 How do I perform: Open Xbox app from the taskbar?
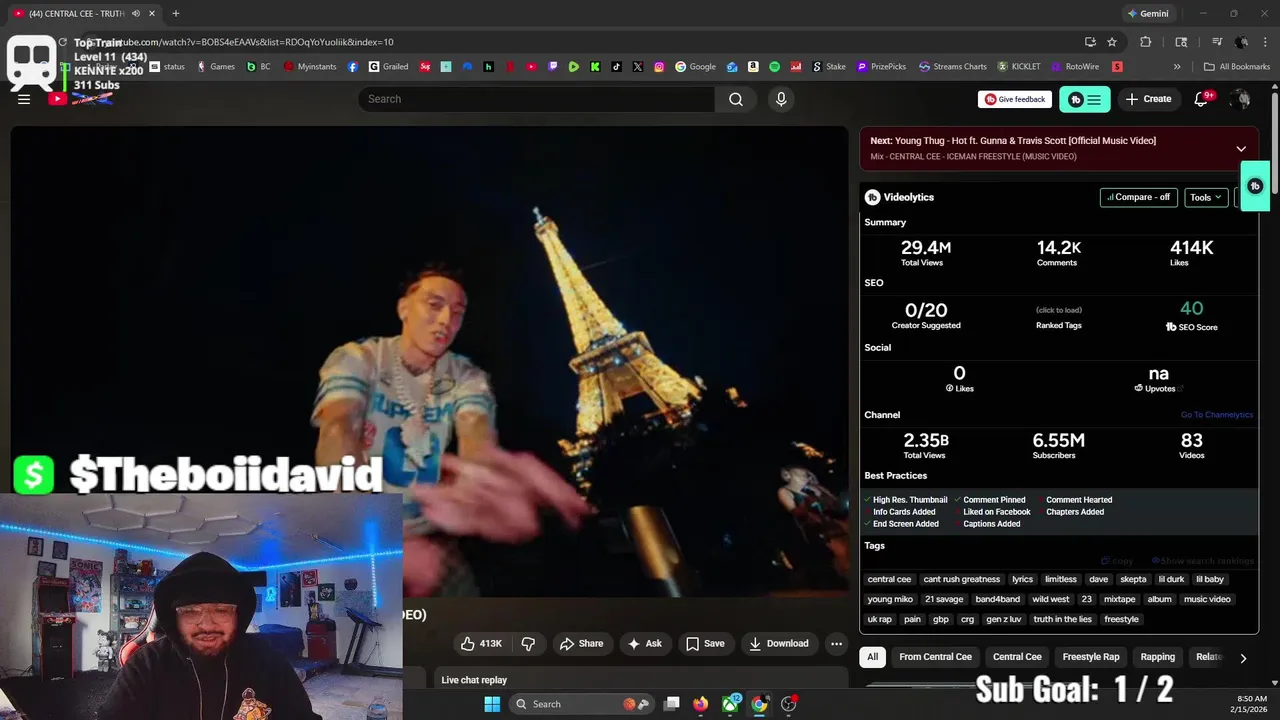pyautogui.click(x=731, y=704)
